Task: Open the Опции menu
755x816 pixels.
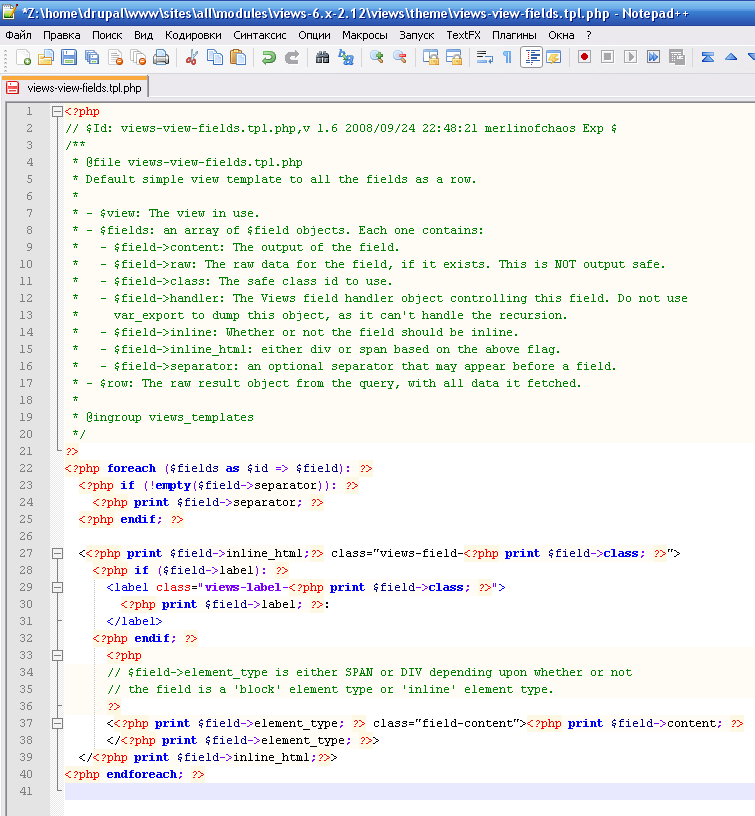Action: pyautogui.click(x=314, y=35)
